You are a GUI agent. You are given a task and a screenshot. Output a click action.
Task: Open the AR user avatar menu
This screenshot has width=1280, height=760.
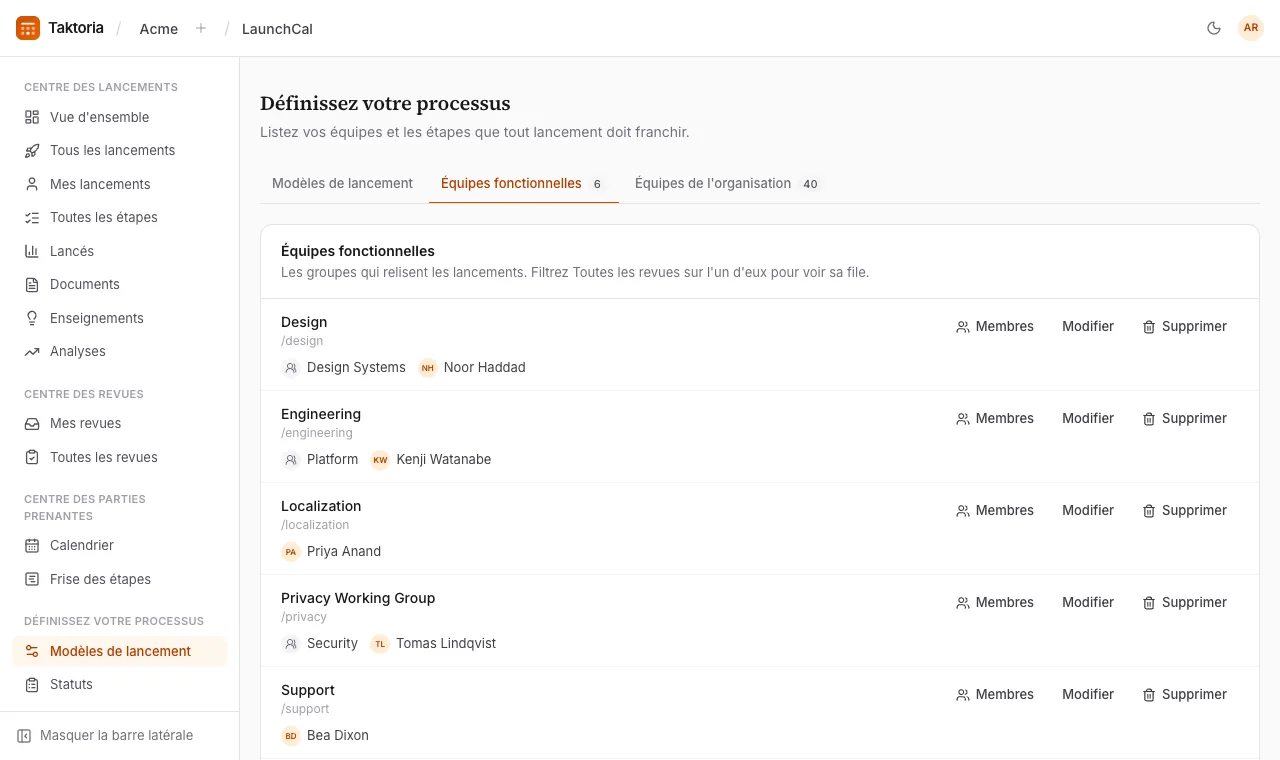tap(1251, 28)
